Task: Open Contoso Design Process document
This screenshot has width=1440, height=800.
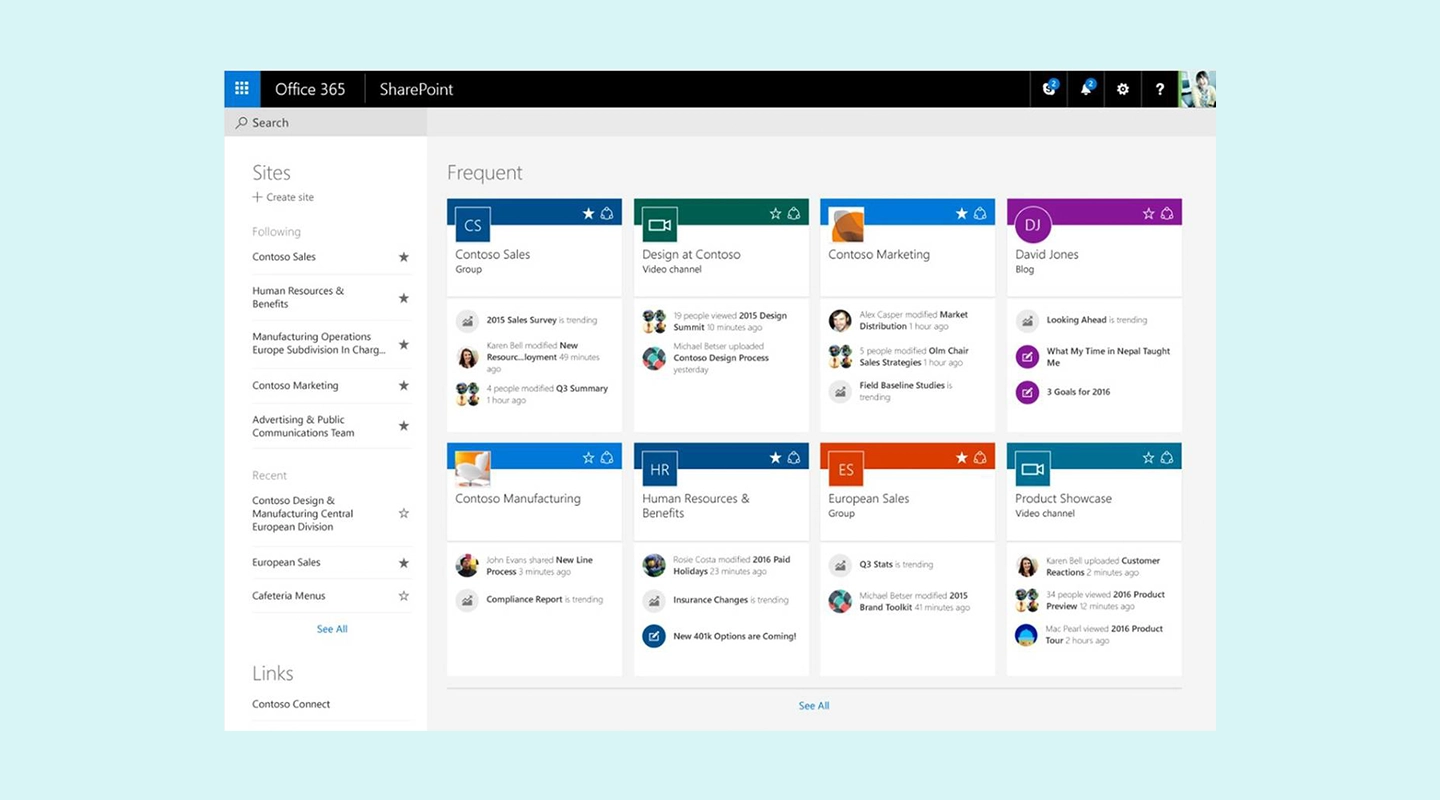Action: [x=721, y=358]
